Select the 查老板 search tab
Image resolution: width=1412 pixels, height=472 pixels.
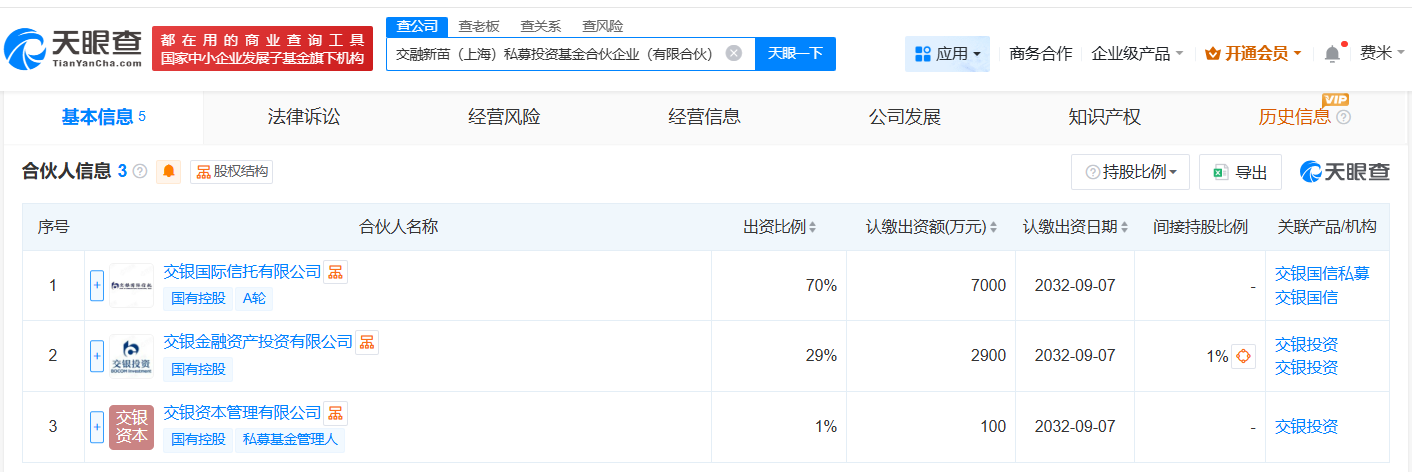pyautogui.click(x=478, y=26)
